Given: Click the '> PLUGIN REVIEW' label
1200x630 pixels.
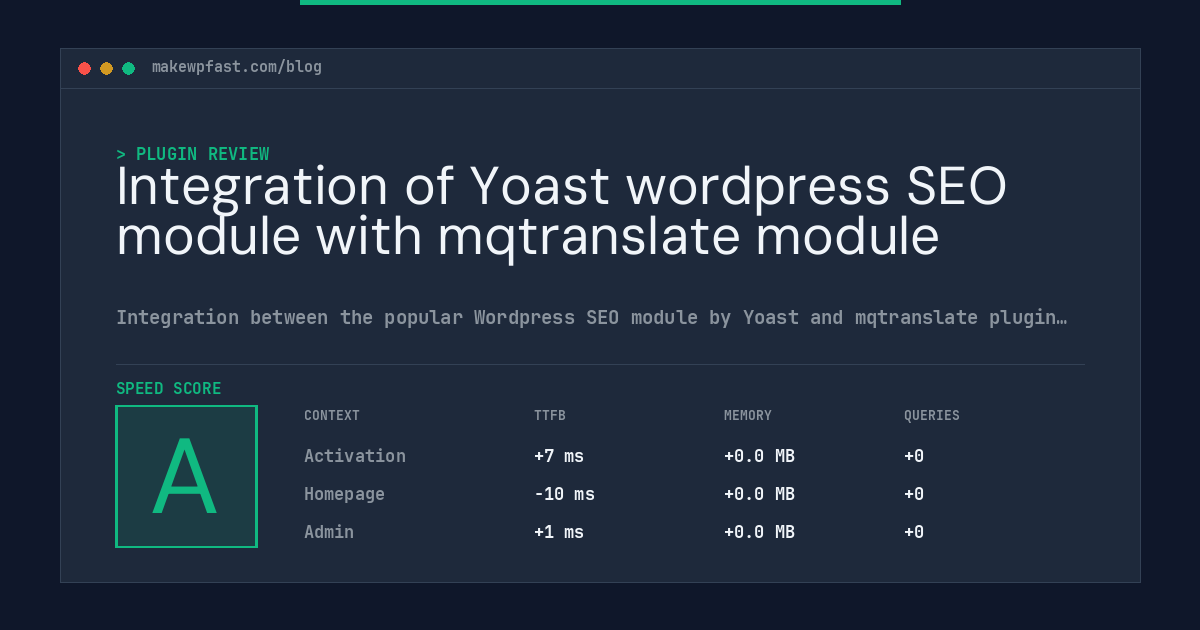Looking at the screenshot, I should [x=193, y=154].
